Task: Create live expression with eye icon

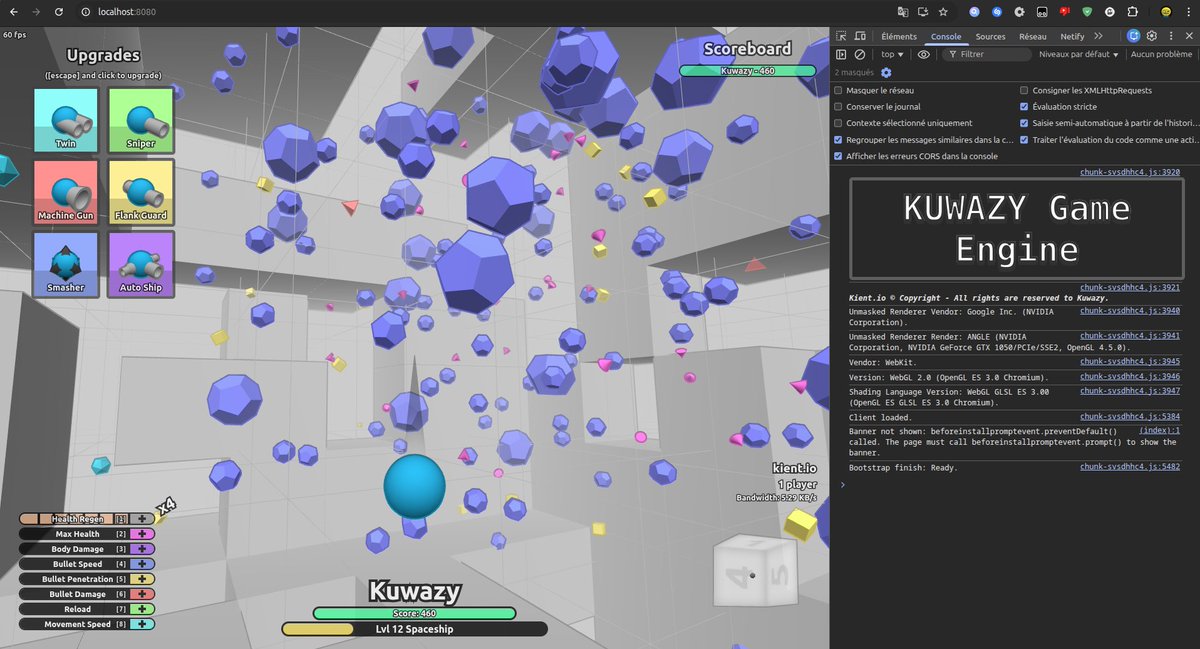Action: pos(923,54)
